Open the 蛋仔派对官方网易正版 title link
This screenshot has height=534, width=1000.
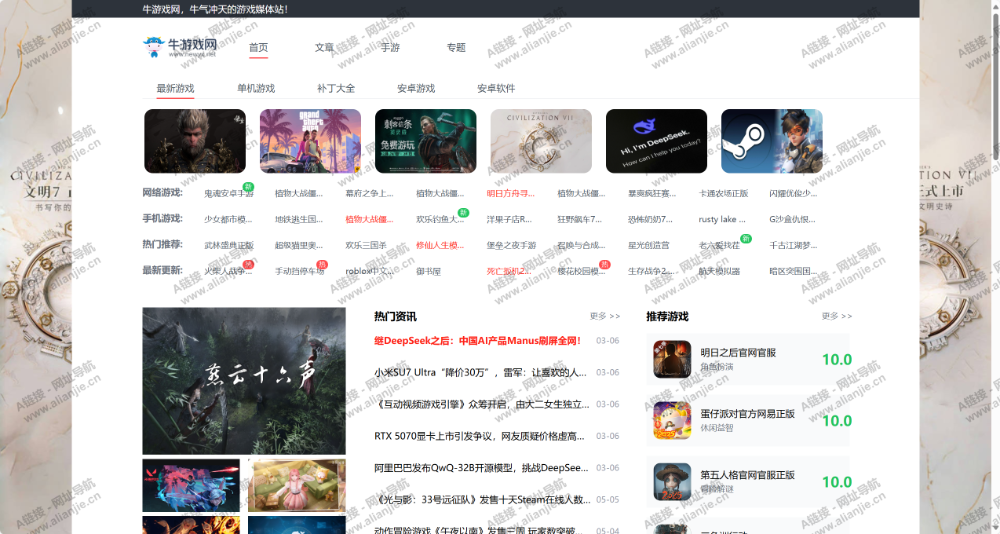747,414
